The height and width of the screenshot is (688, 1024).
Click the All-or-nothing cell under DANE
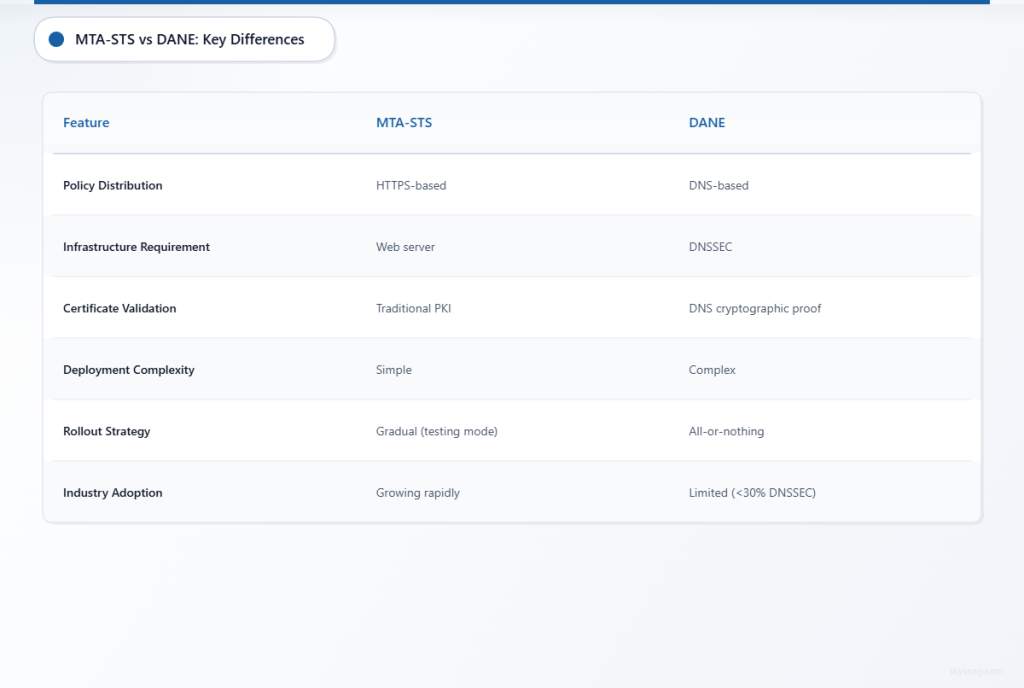tap(726, 431)
